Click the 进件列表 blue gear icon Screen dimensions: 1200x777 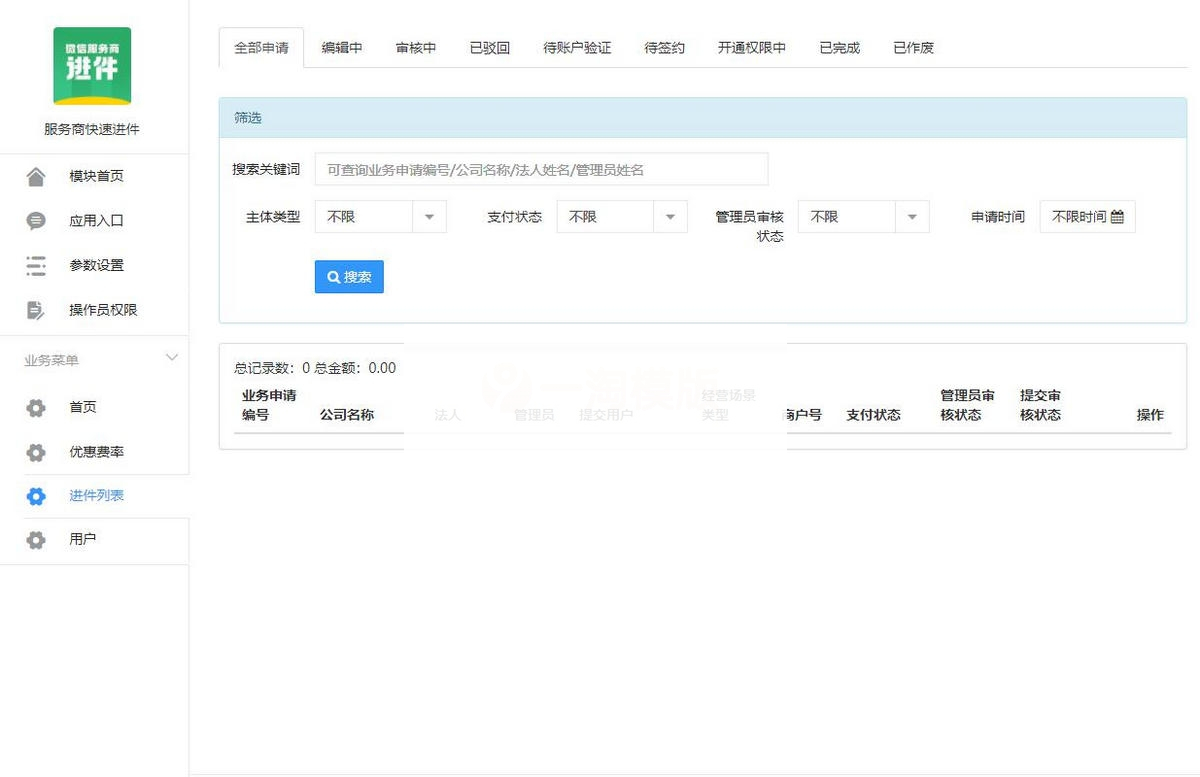36,495
